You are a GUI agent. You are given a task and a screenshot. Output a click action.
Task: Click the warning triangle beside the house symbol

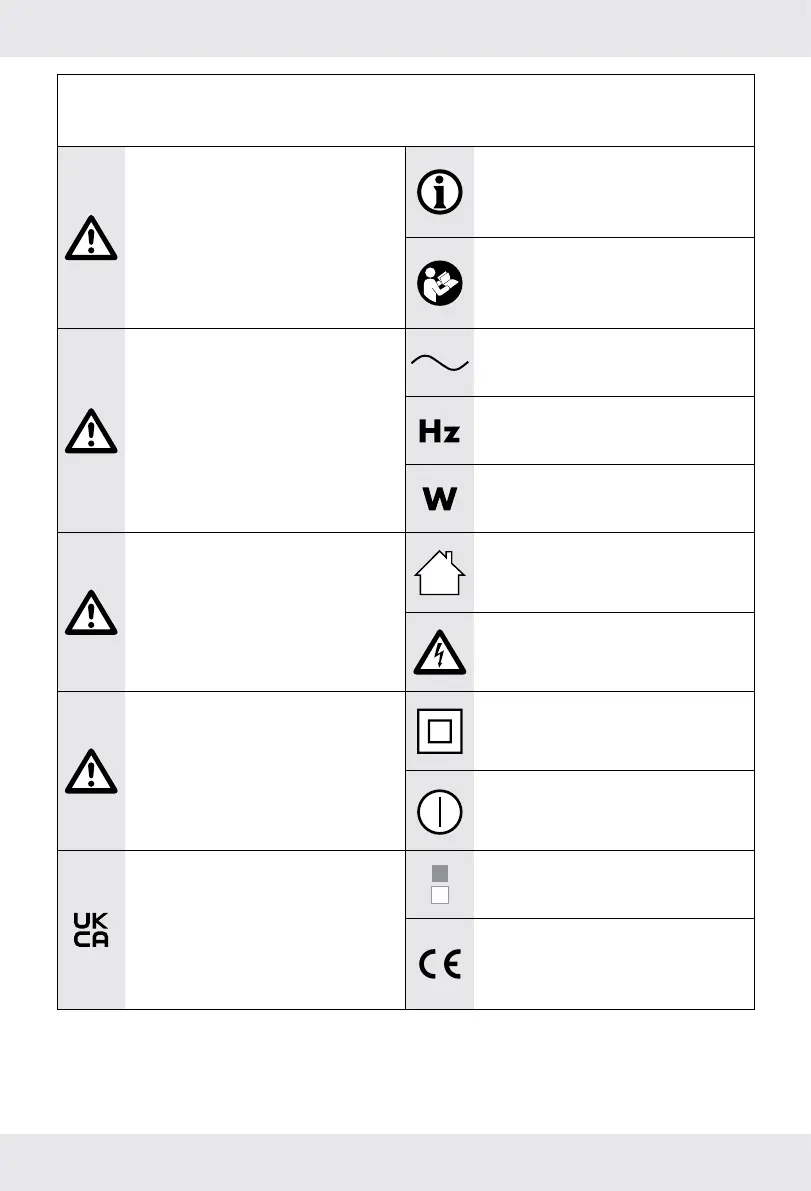tap(91, 612)
